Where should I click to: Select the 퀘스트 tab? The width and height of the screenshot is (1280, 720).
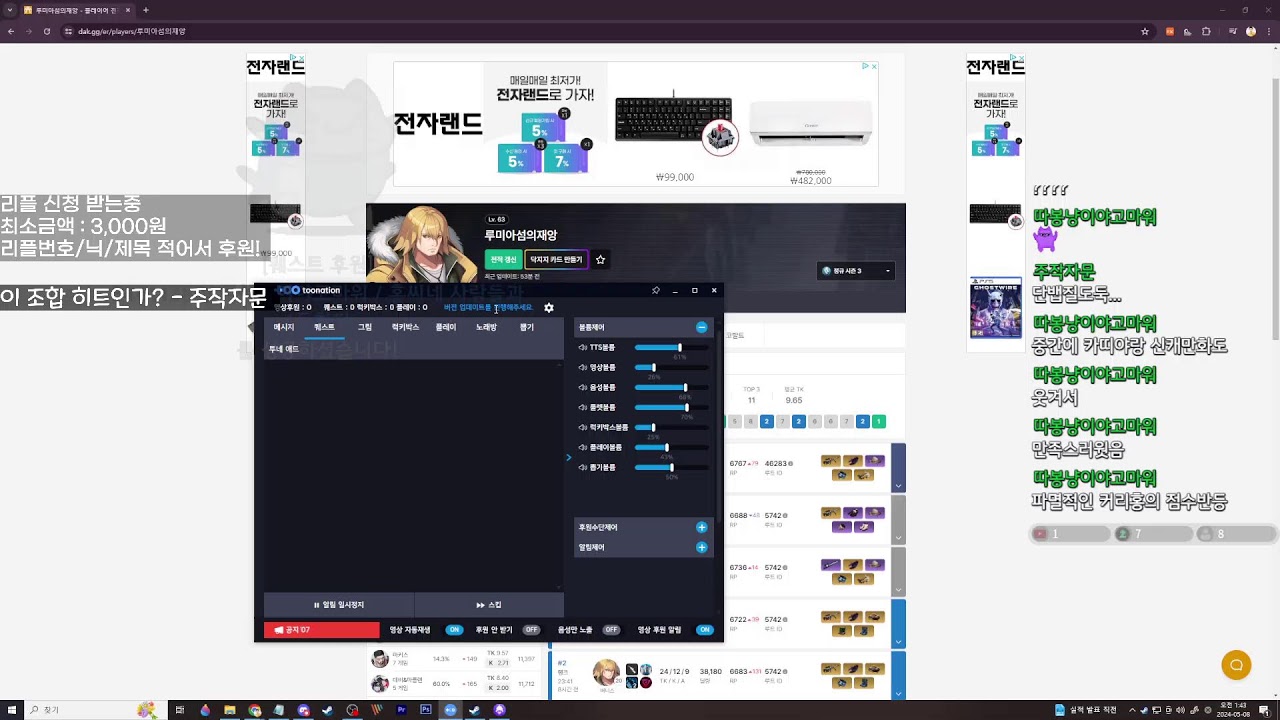(324, 327)
